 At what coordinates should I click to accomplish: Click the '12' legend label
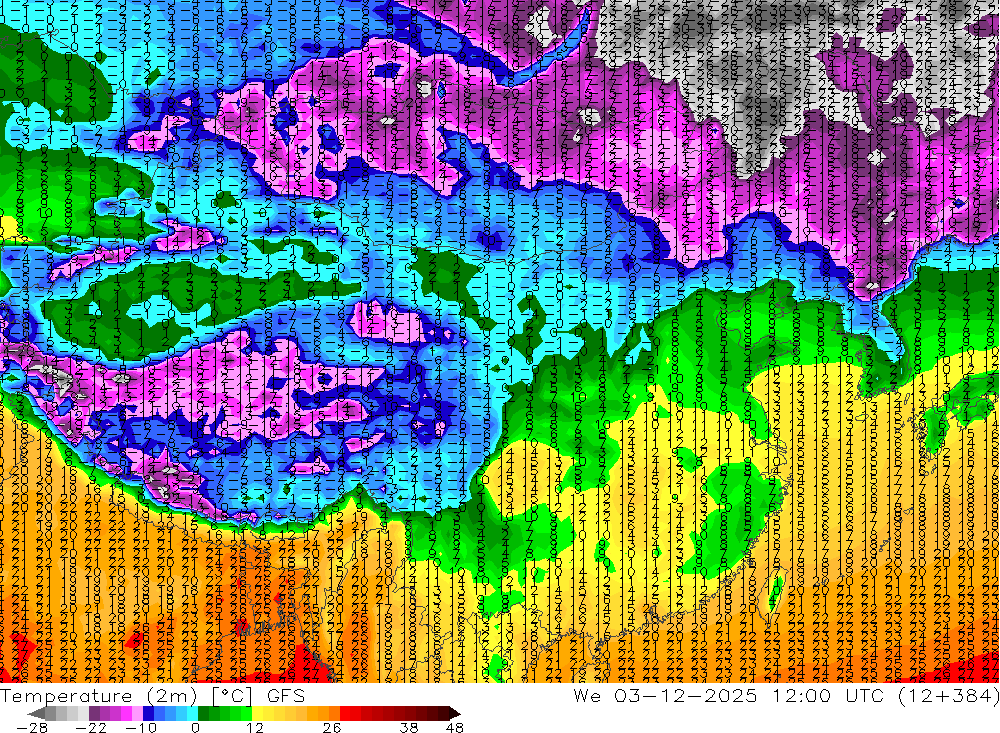(254, 728)
